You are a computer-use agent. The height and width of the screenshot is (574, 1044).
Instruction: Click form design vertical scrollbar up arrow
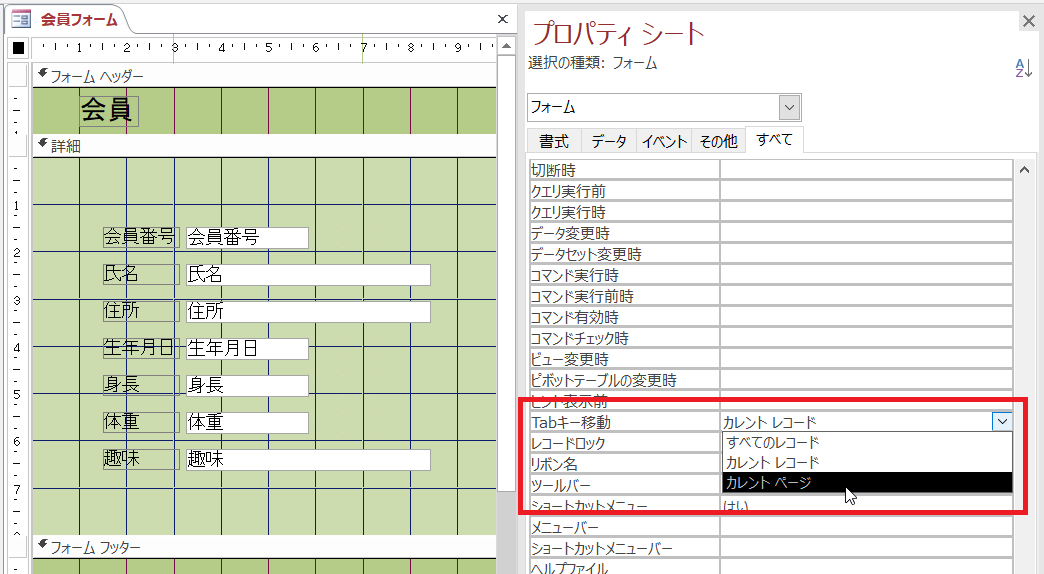(507, 46)
